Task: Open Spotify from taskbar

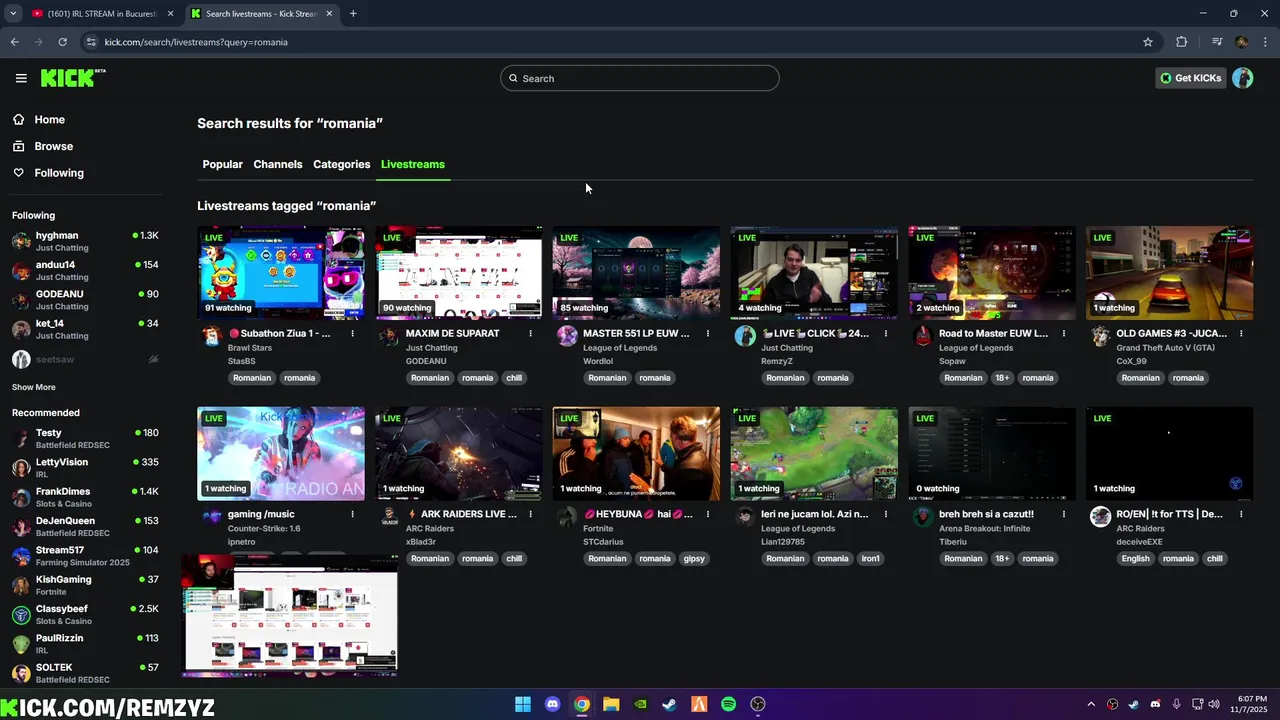Action: pos(728,704)
